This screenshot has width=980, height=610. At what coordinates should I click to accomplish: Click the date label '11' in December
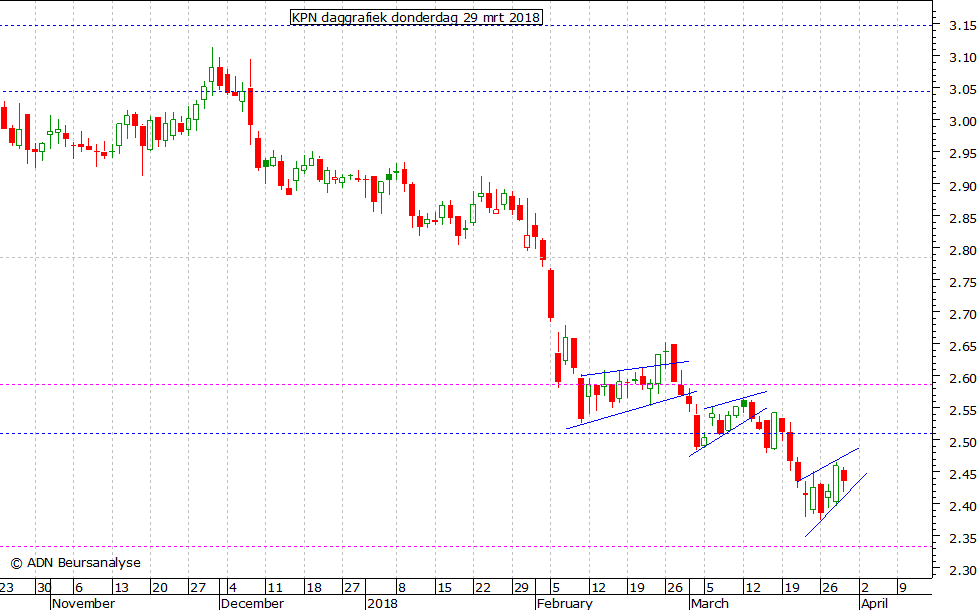274,588
